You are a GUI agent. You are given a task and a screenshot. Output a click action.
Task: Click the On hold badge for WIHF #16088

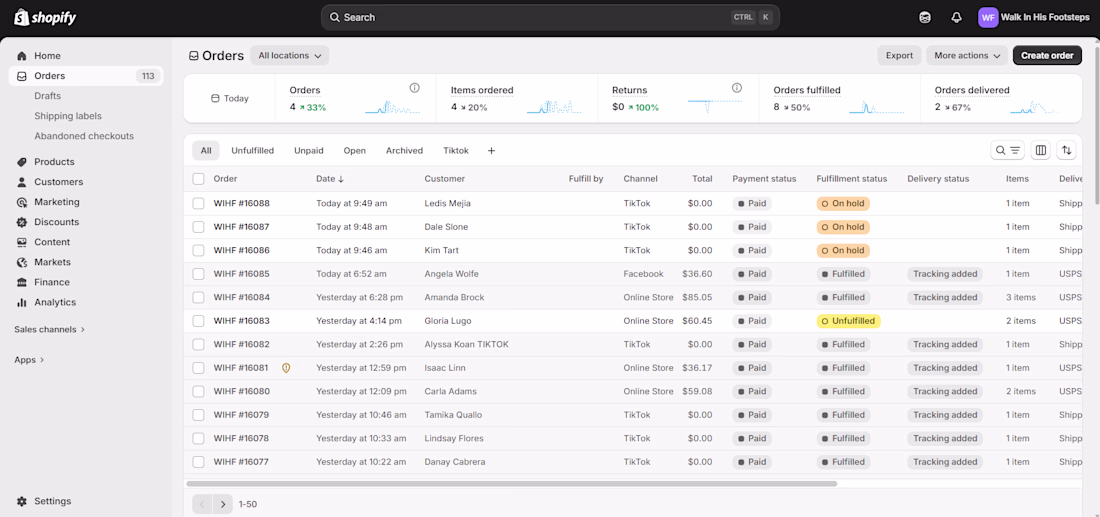(x=843, y=203)
